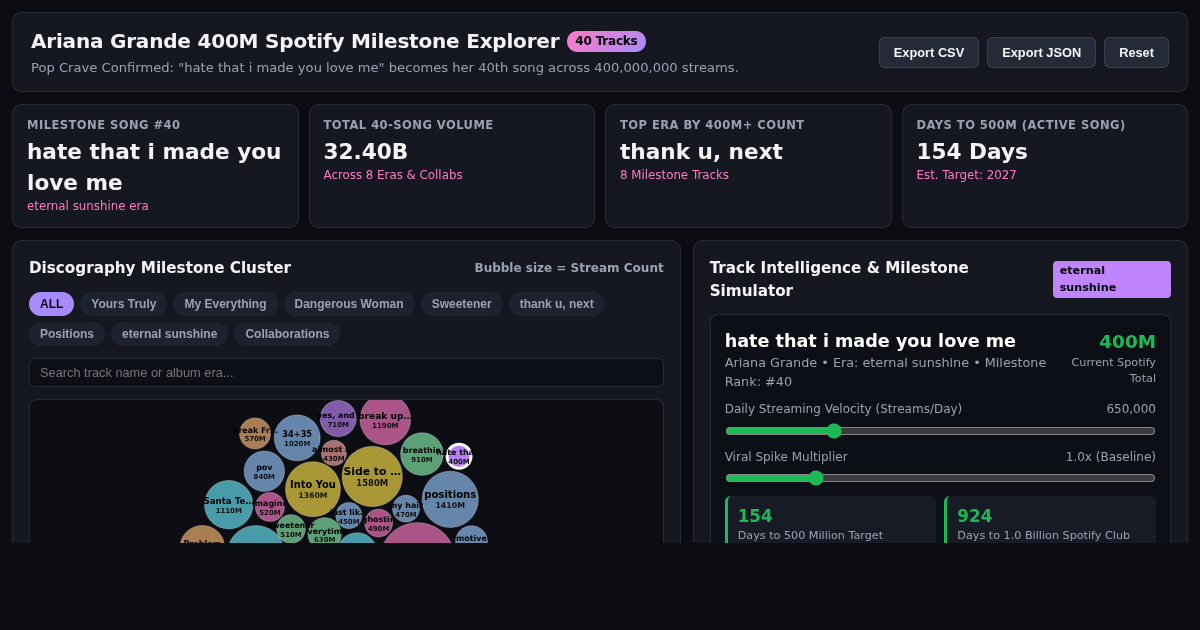Select the sweetener 510M bubble
This screenshot has width=1200, height=630.
tap(291, 529)
